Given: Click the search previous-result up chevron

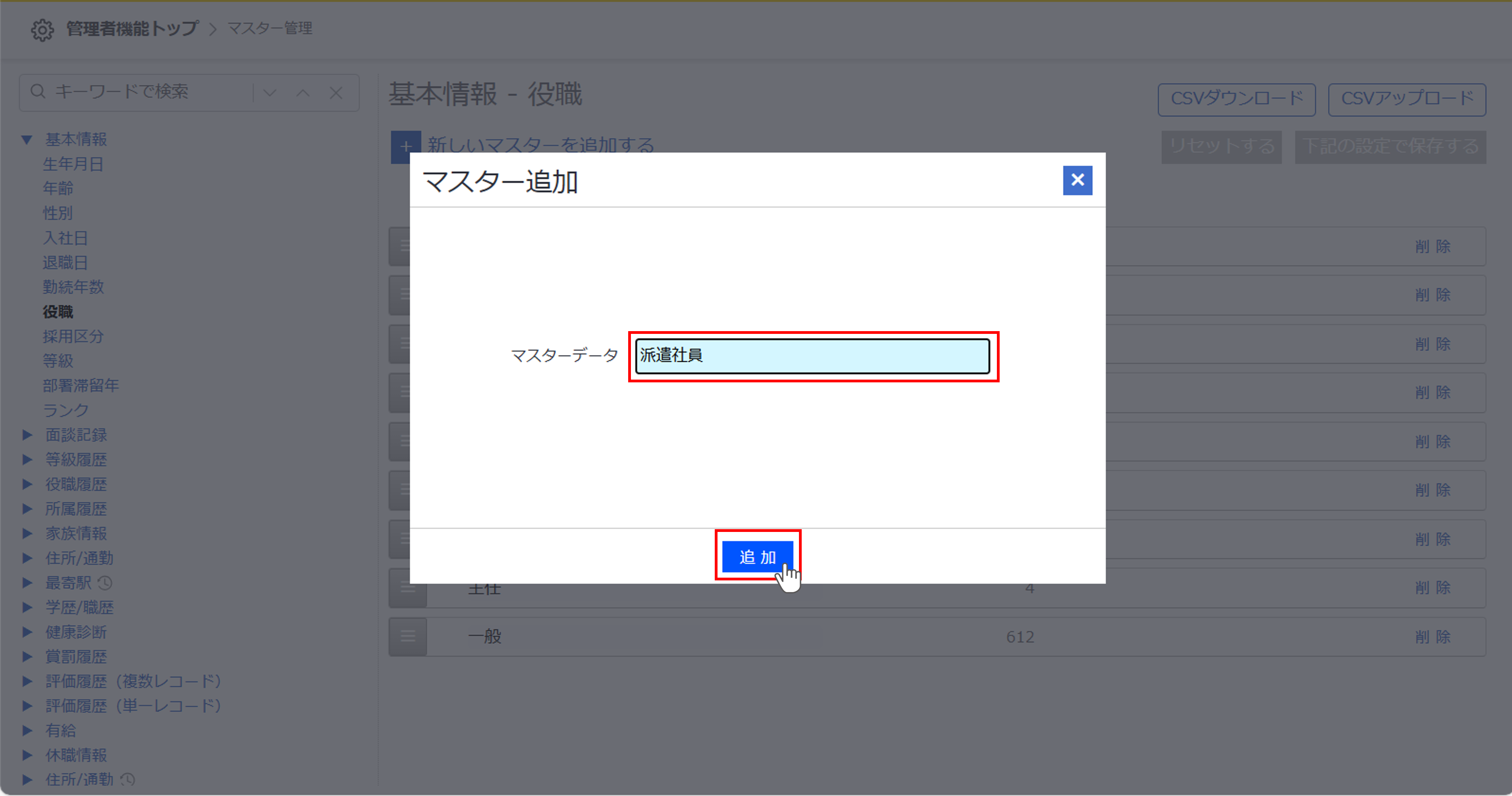Looking at the screenshot, I should point(303,93).
